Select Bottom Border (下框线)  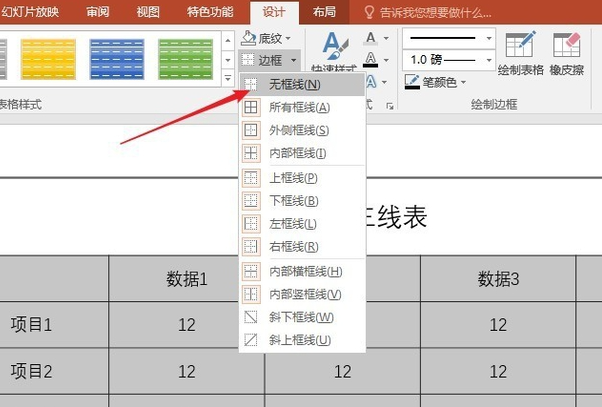(x=302, y=201)
